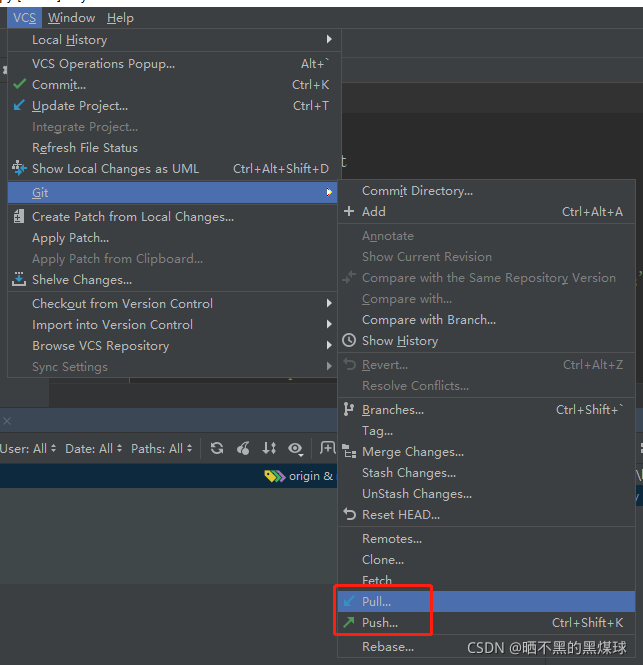Select Add in Git submenu
643x665 pixels.
point(486,211)
